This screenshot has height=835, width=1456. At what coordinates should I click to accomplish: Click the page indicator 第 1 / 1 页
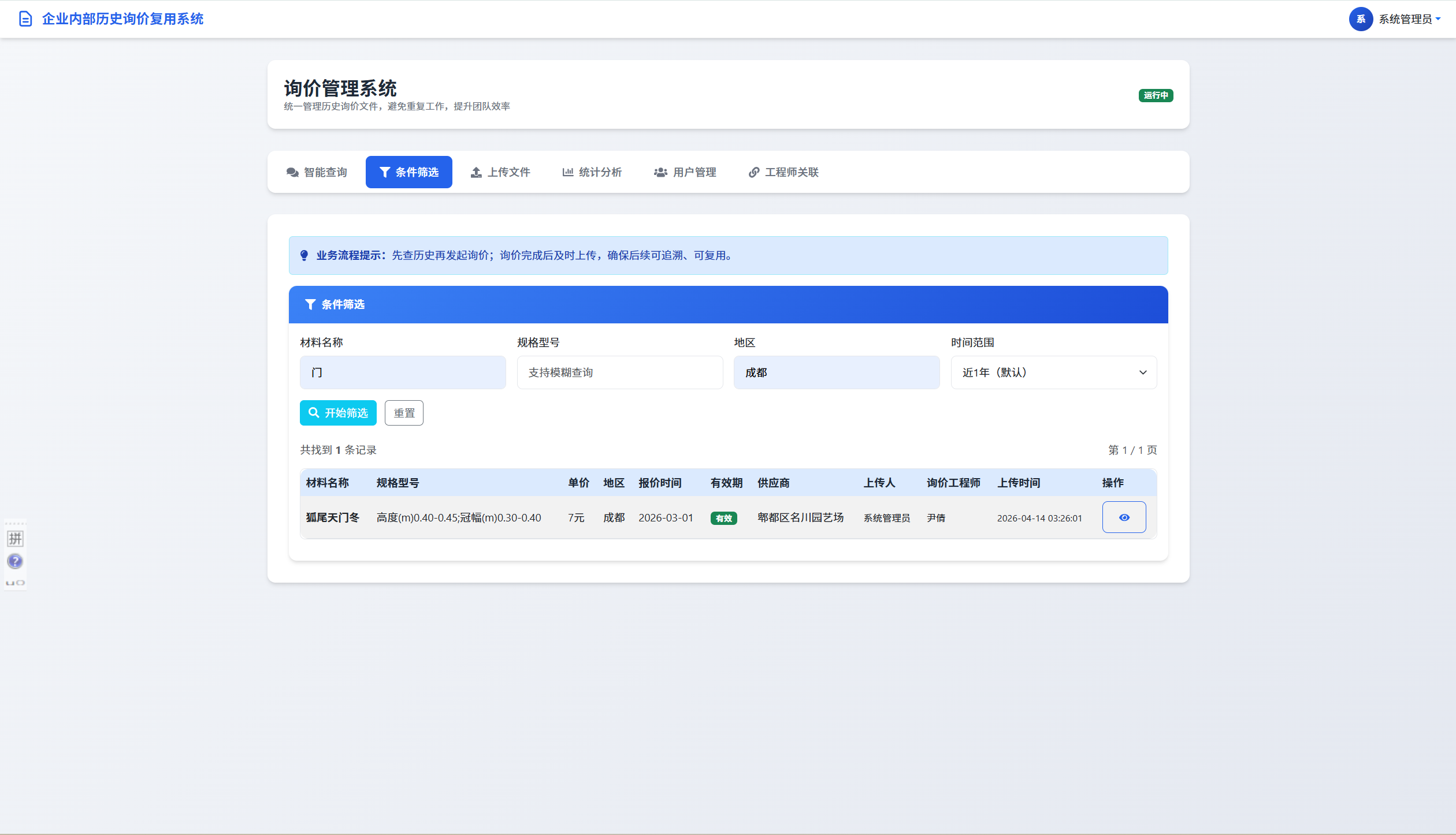coord(1132,450)
